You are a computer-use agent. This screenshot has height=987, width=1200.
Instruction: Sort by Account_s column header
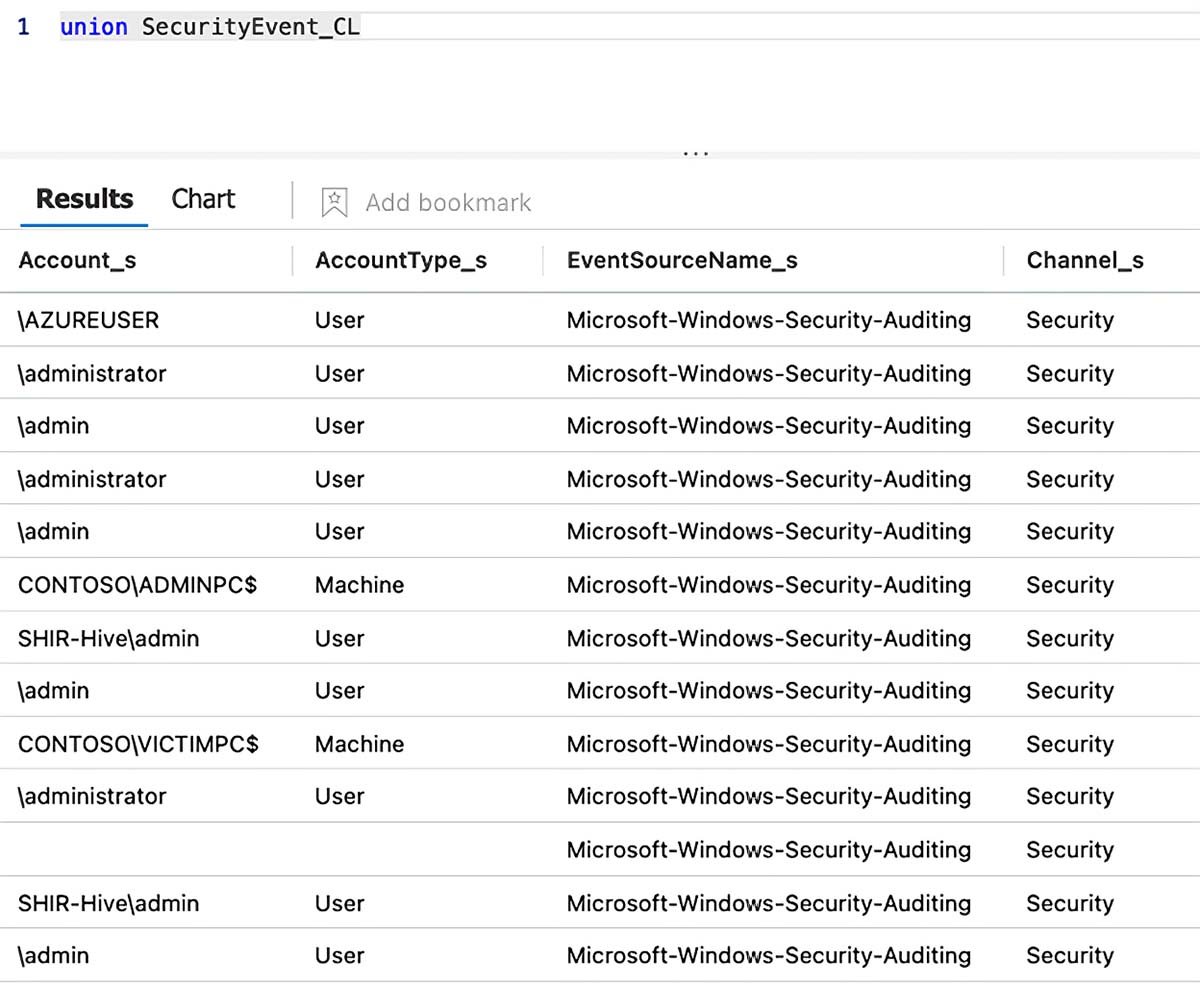[x=77, y=261]
